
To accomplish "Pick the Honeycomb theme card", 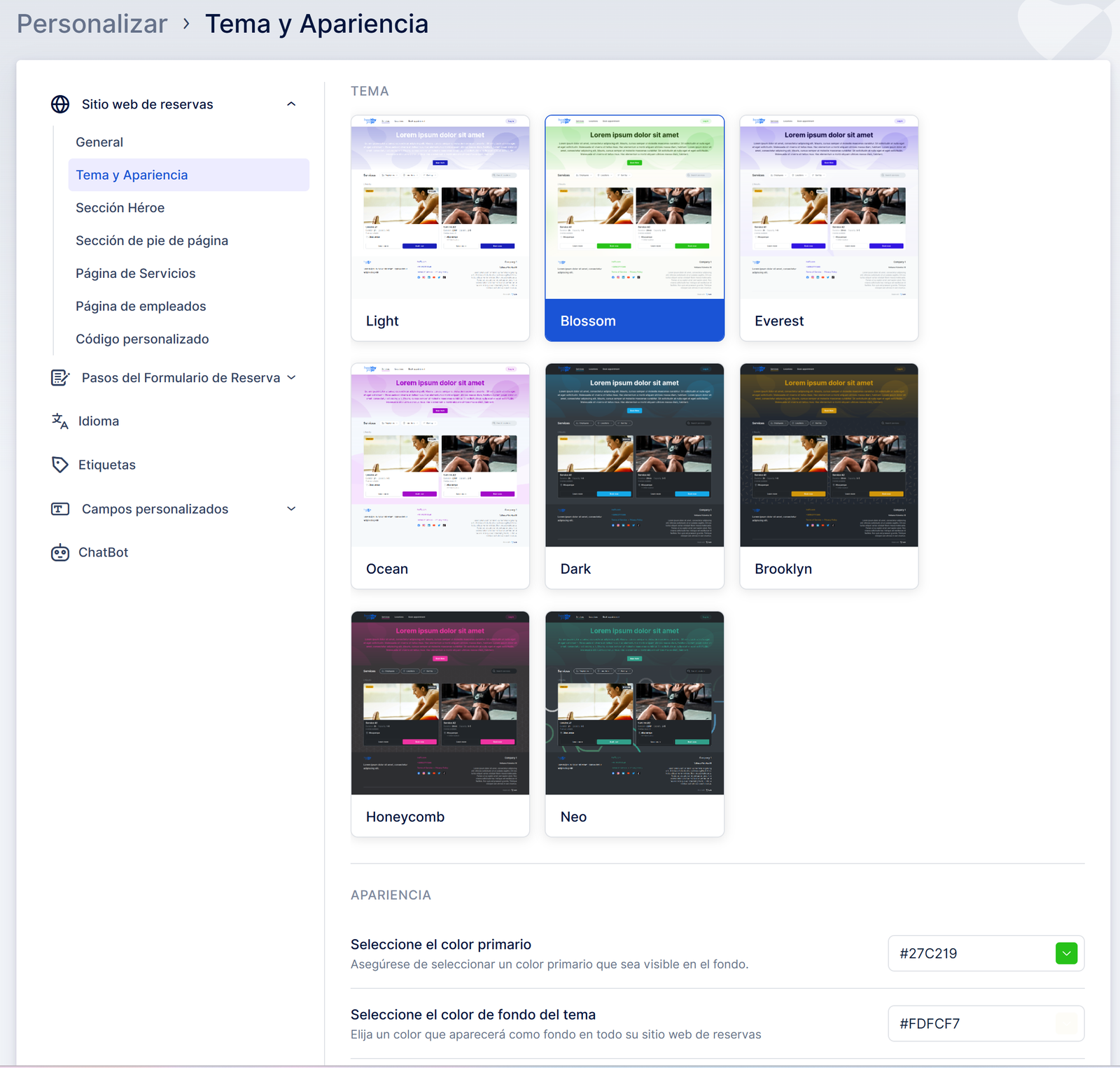I will click(x=440, y=724).
